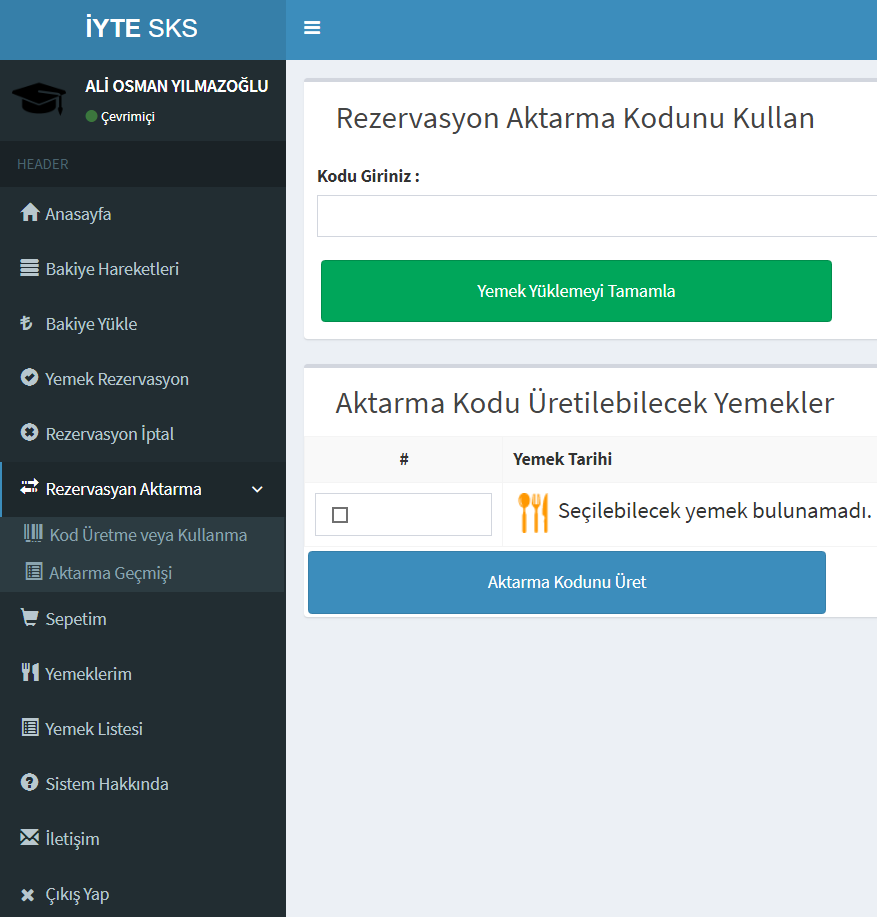The image size is (877, 917).
Task: Open Aktarma Geçmişi submenu item
Action: (x=110, y=573)
